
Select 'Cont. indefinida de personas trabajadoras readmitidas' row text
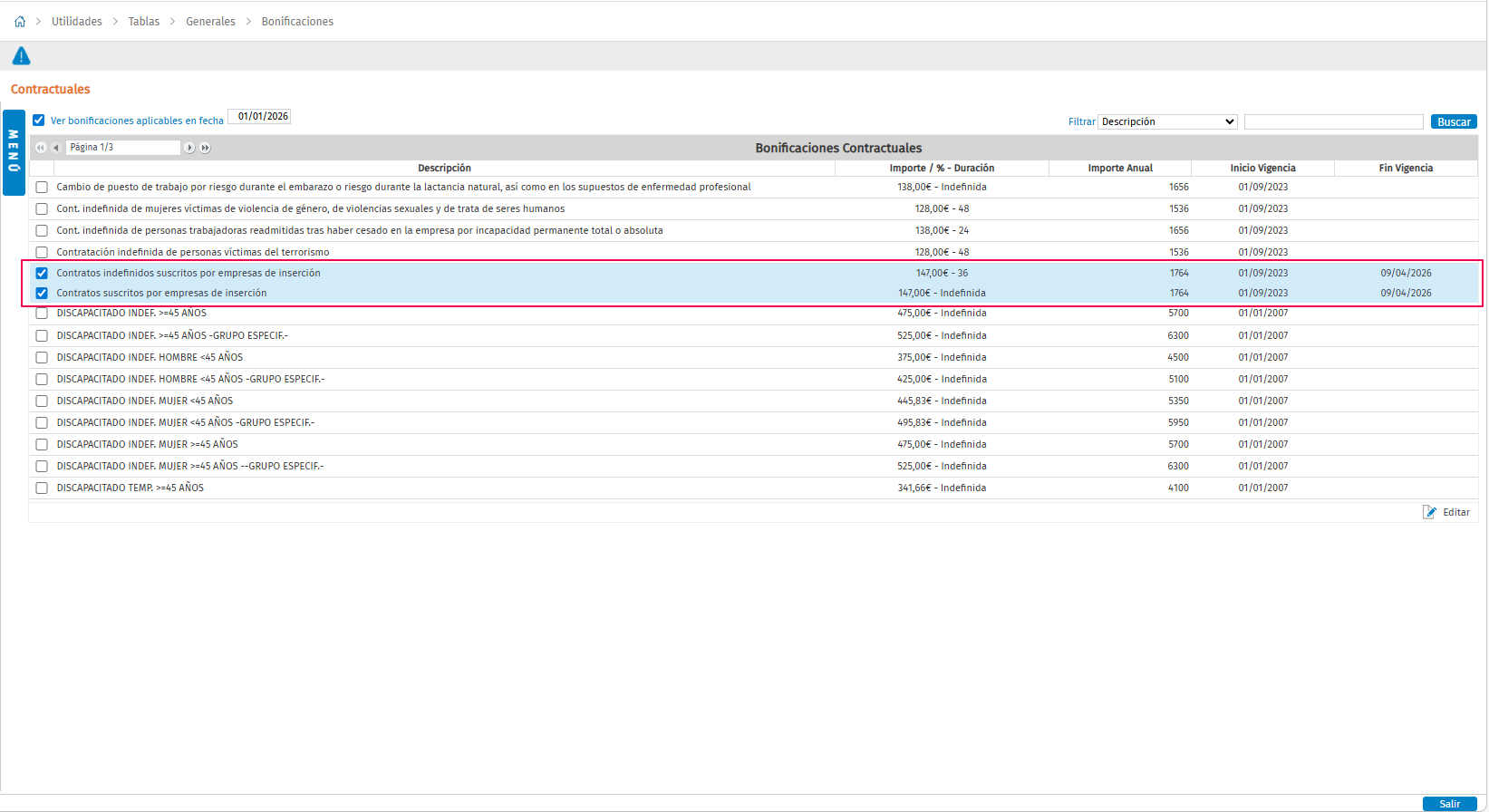pyautogui.click(x=360, y=231)
